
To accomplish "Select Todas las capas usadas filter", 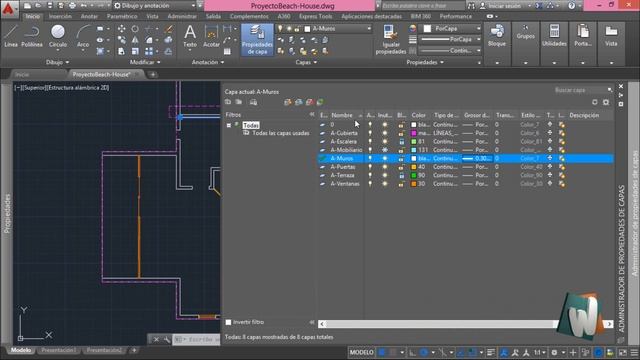I will 280,133.
